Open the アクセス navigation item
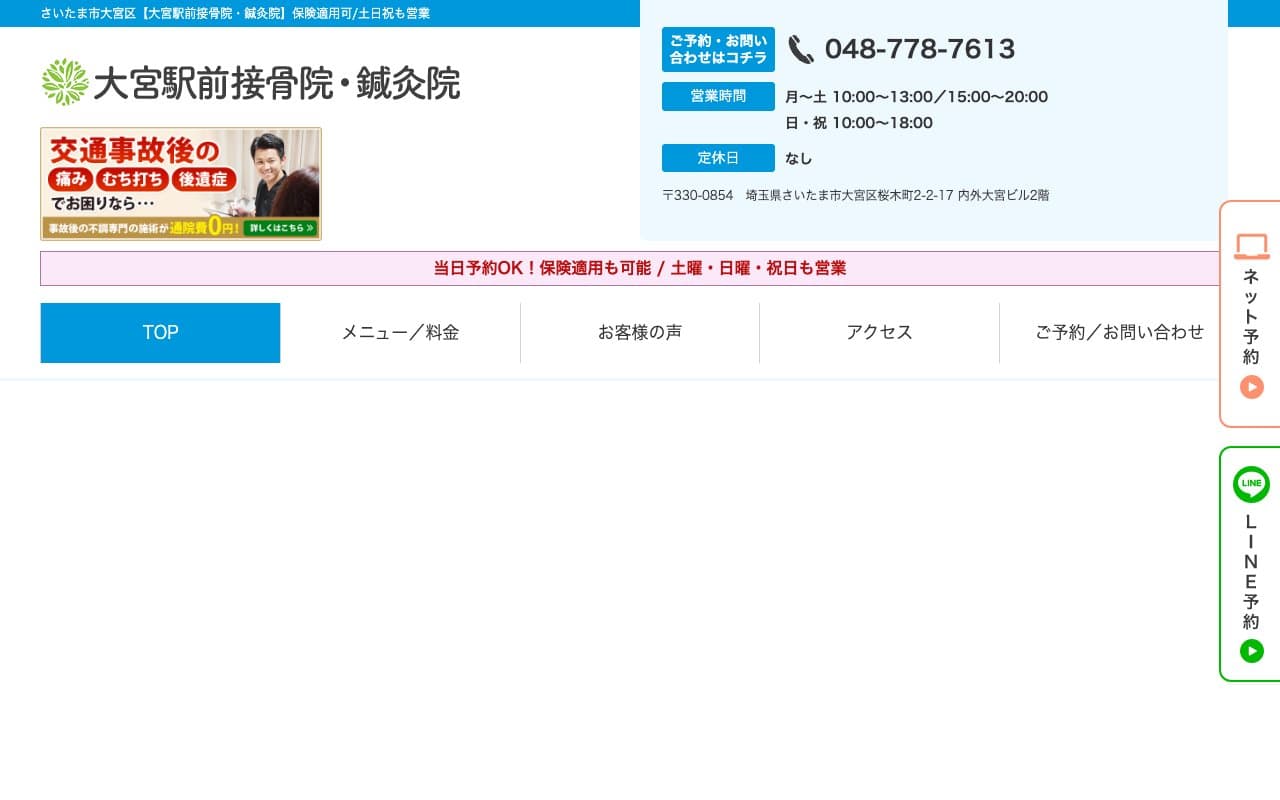1280x800 pixels. 879,333
